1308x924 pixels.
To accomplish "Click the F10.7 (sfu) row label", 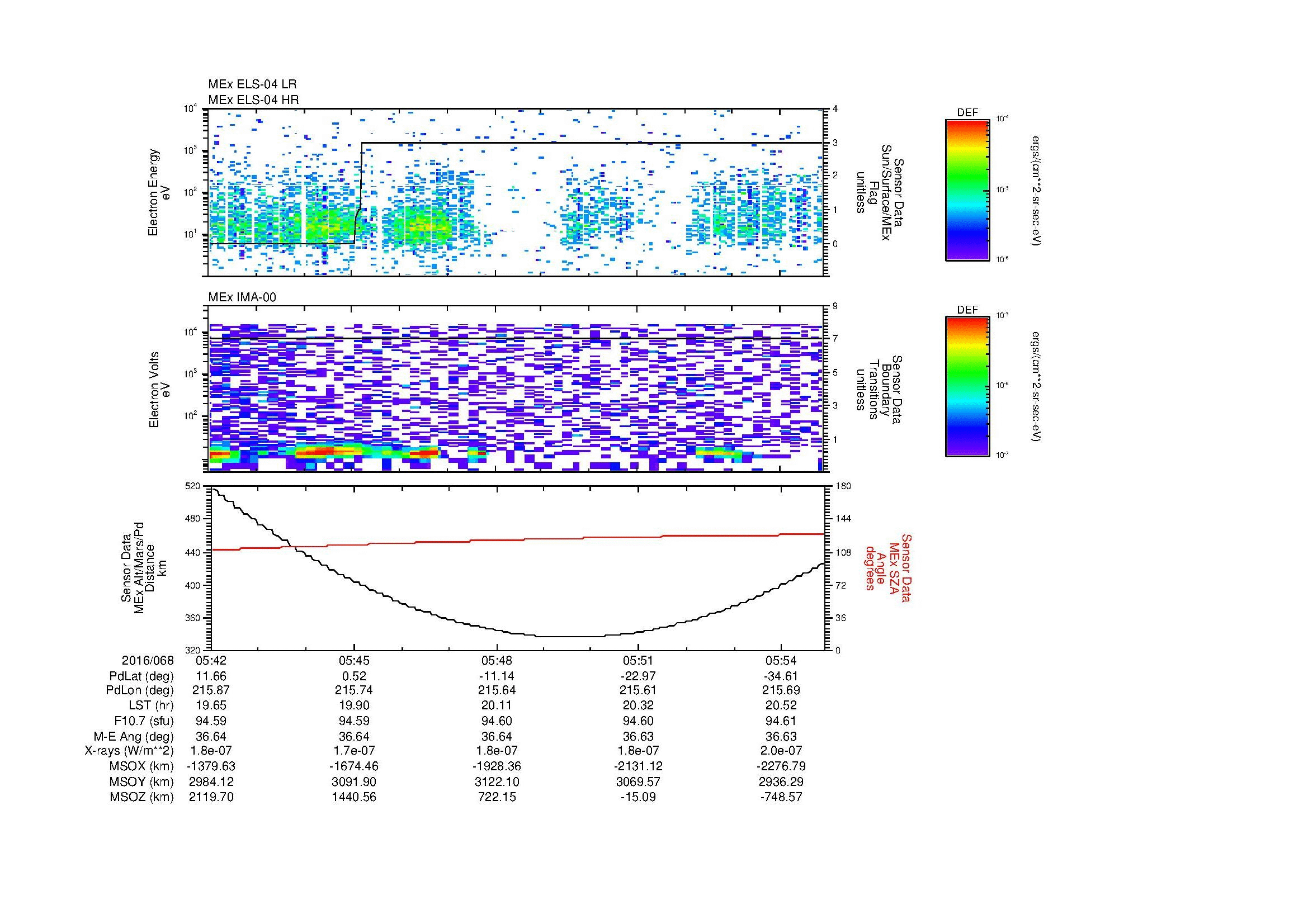I will point(144,721).
